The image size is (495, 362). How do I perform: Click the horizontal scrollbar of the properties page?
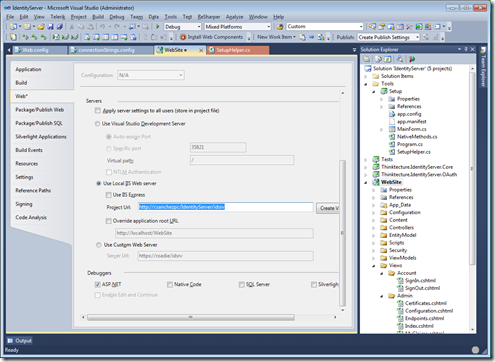point(191,317)
